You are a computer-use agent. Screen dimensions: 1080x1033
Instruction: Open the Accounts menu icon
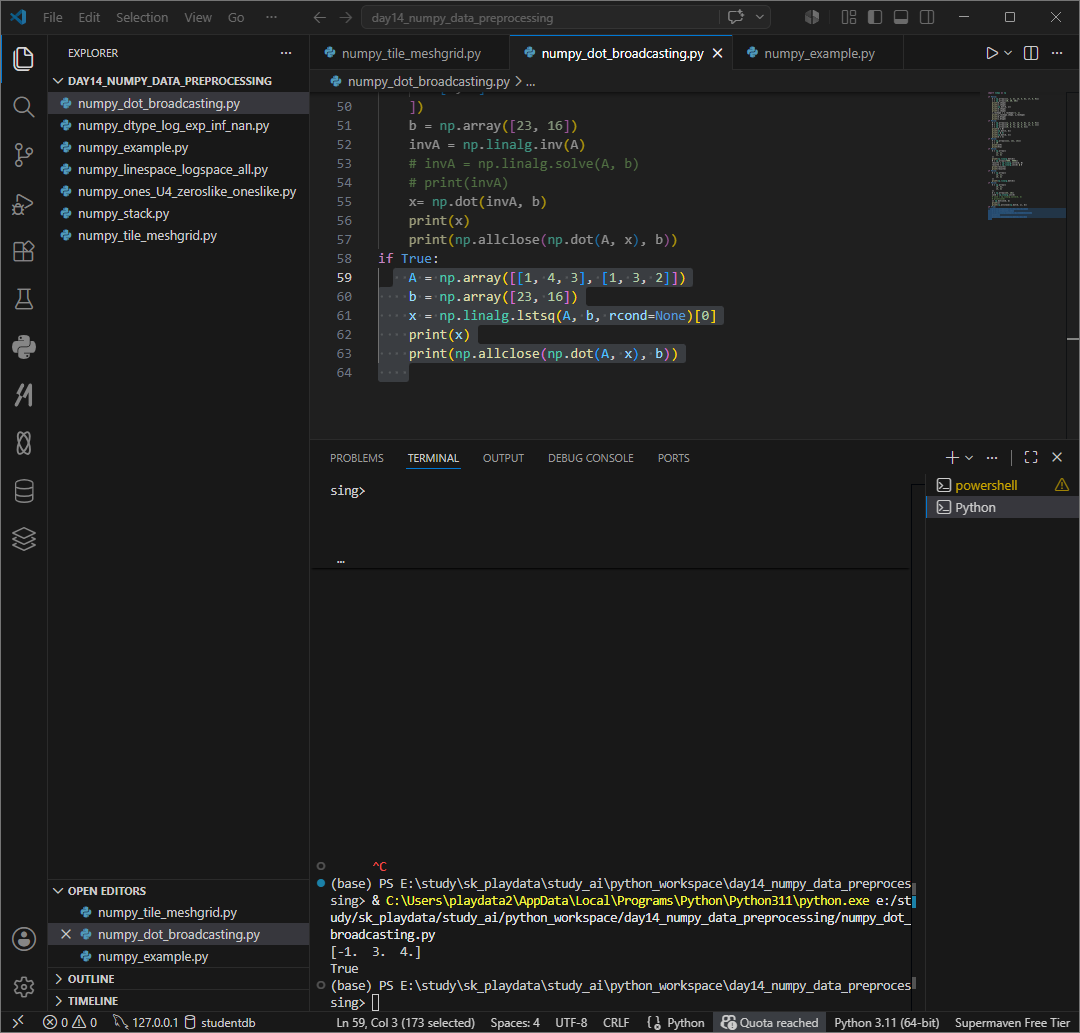click(23, 939)
